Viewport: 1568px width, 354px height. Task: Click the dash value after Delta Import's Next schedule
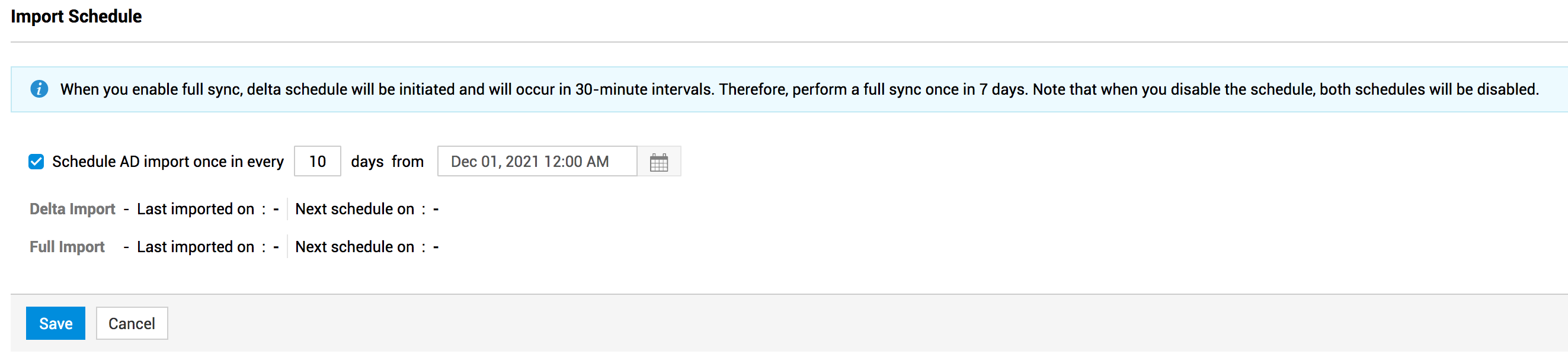(x=436, y=210)
